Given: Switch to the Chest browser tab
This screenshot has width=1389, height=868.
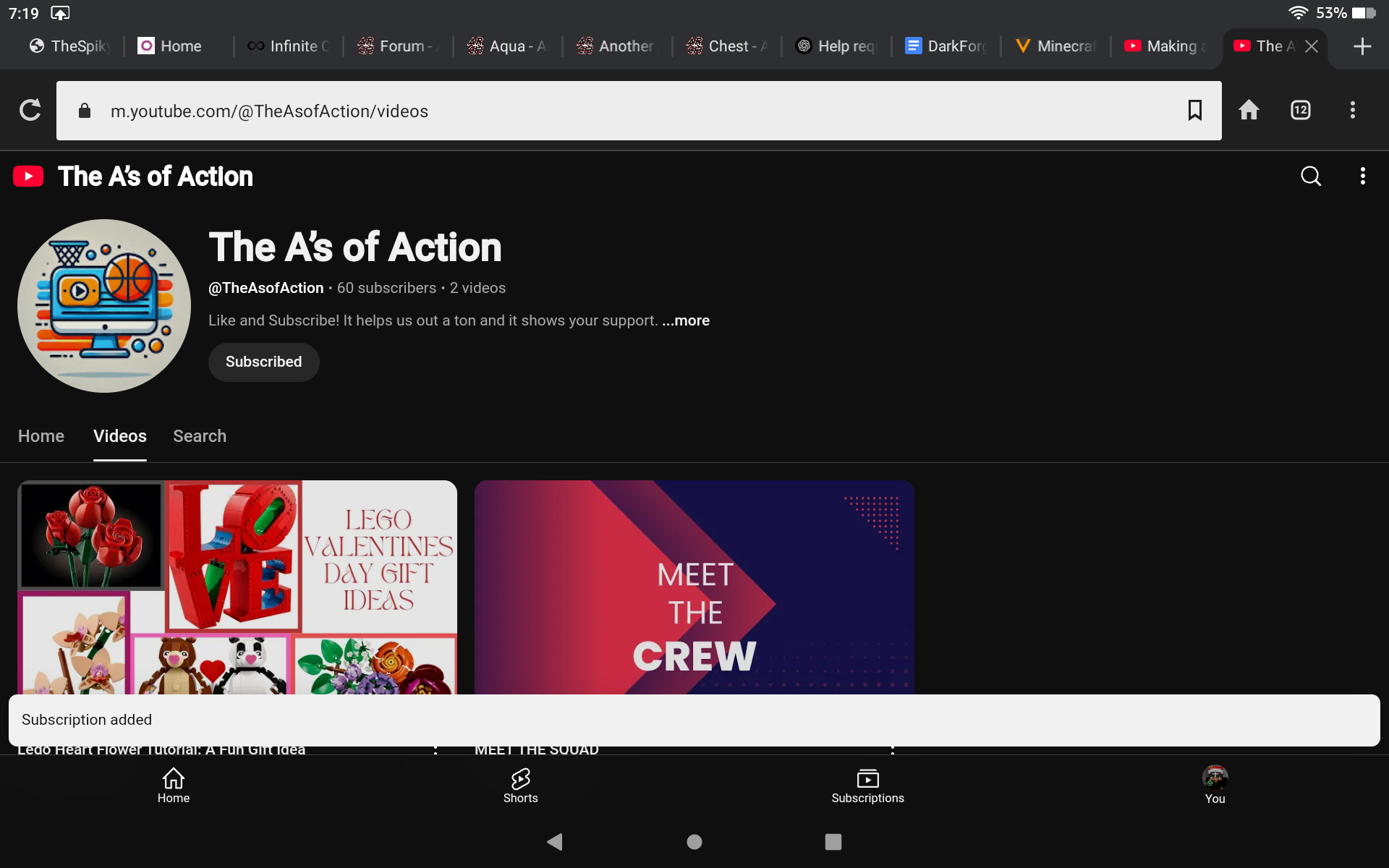Looking at the screenshot, I should point(727,46).
